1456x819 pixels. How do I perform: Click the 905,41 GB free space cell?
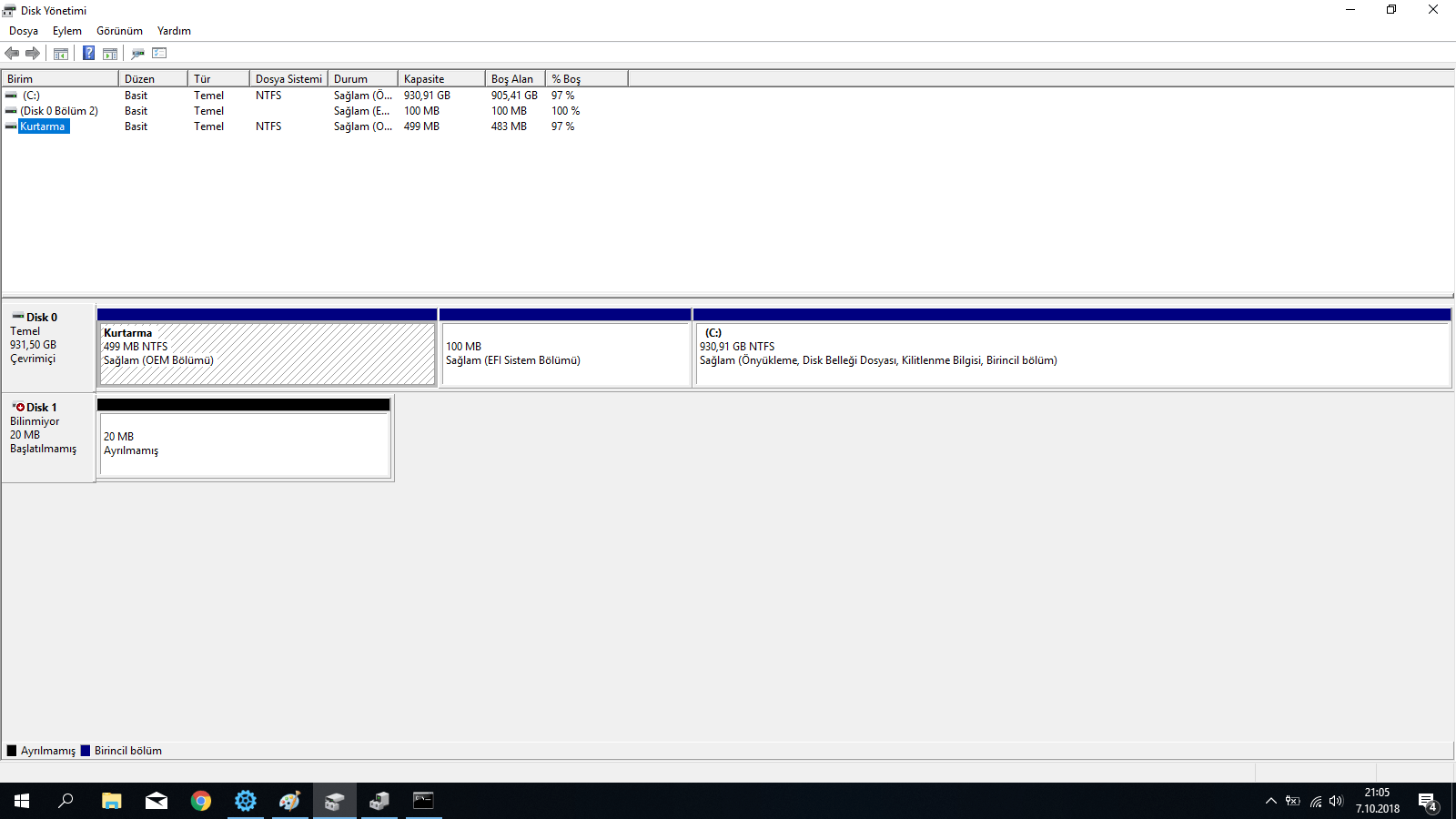(514, 96)
